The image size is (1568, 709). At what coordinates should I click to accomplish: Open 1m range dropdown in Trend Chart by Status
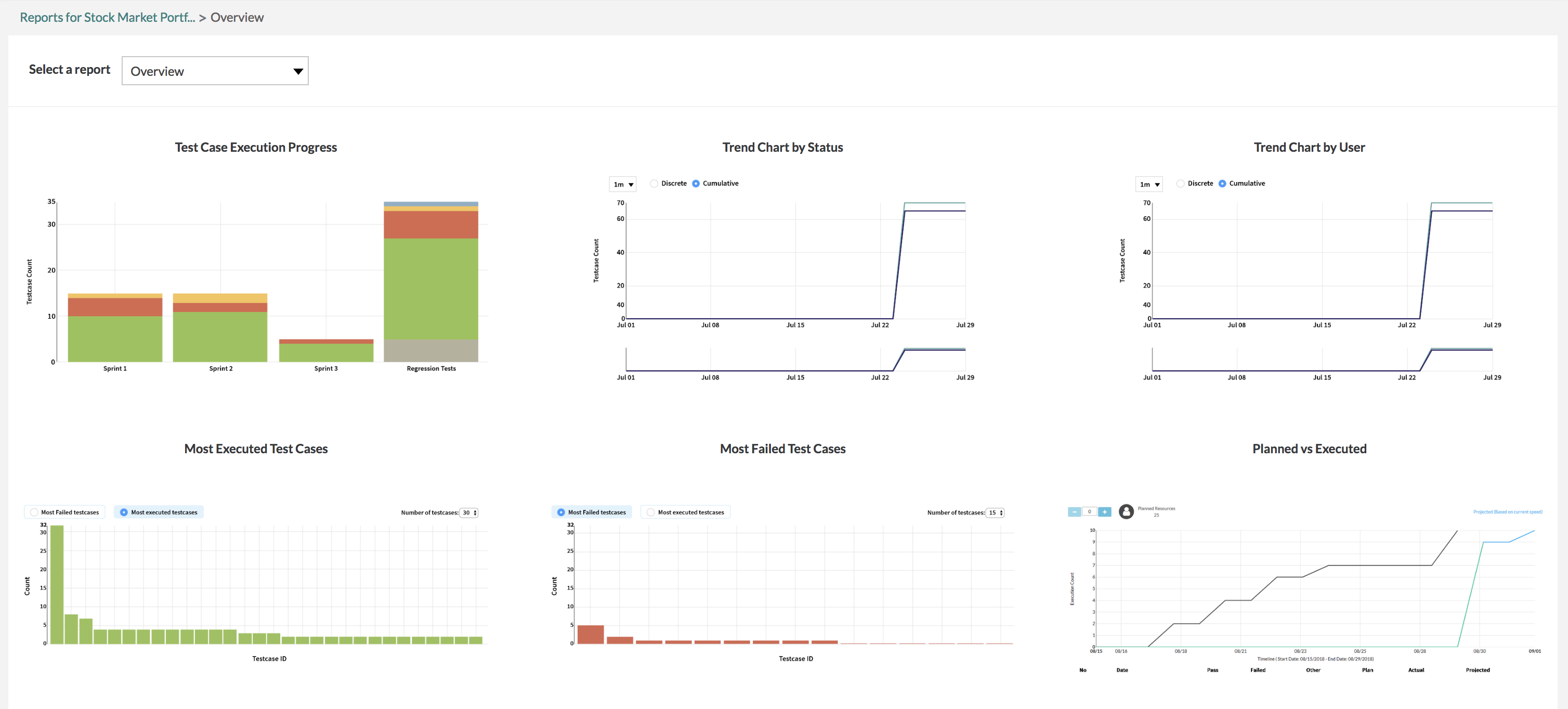(622, 184)
